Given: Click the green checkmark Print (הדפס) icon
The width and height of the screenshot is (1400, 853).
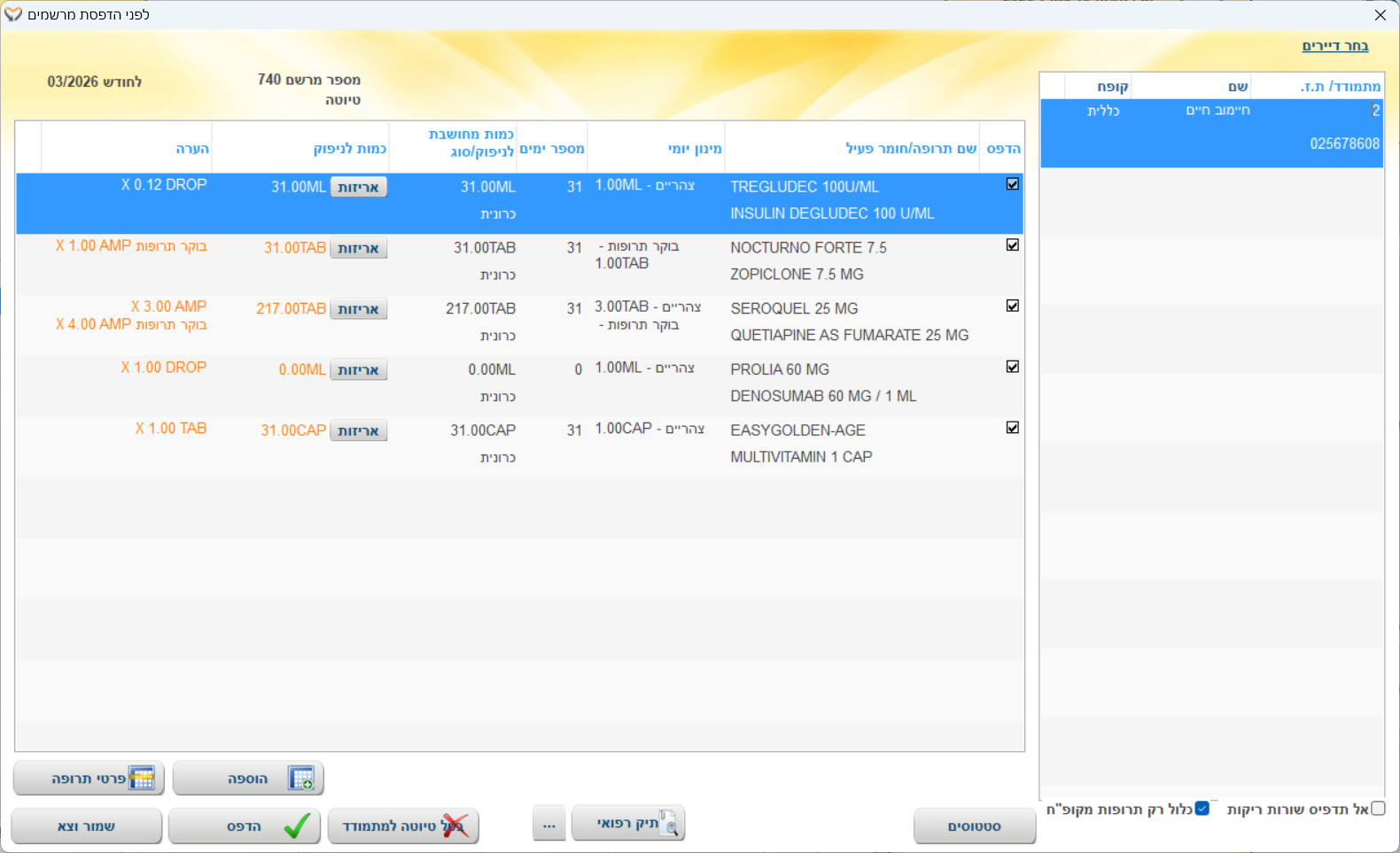Looking at the screenshot, I should 296,826.
